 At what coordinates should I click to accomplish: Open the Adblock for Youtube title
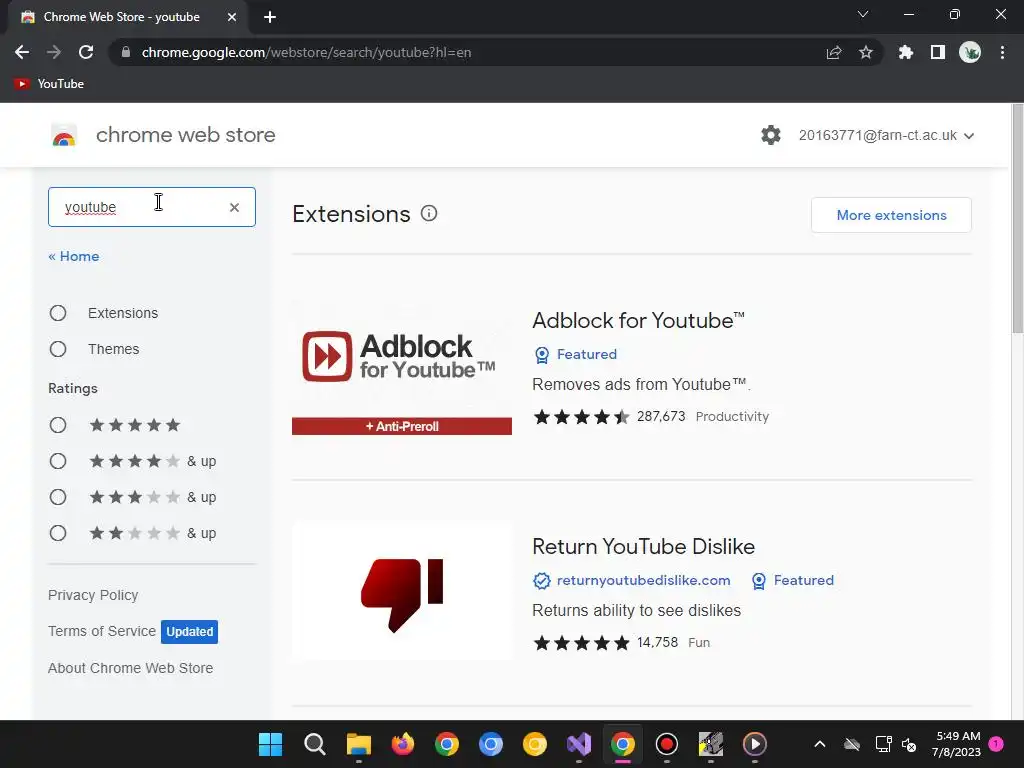point(638,321)
